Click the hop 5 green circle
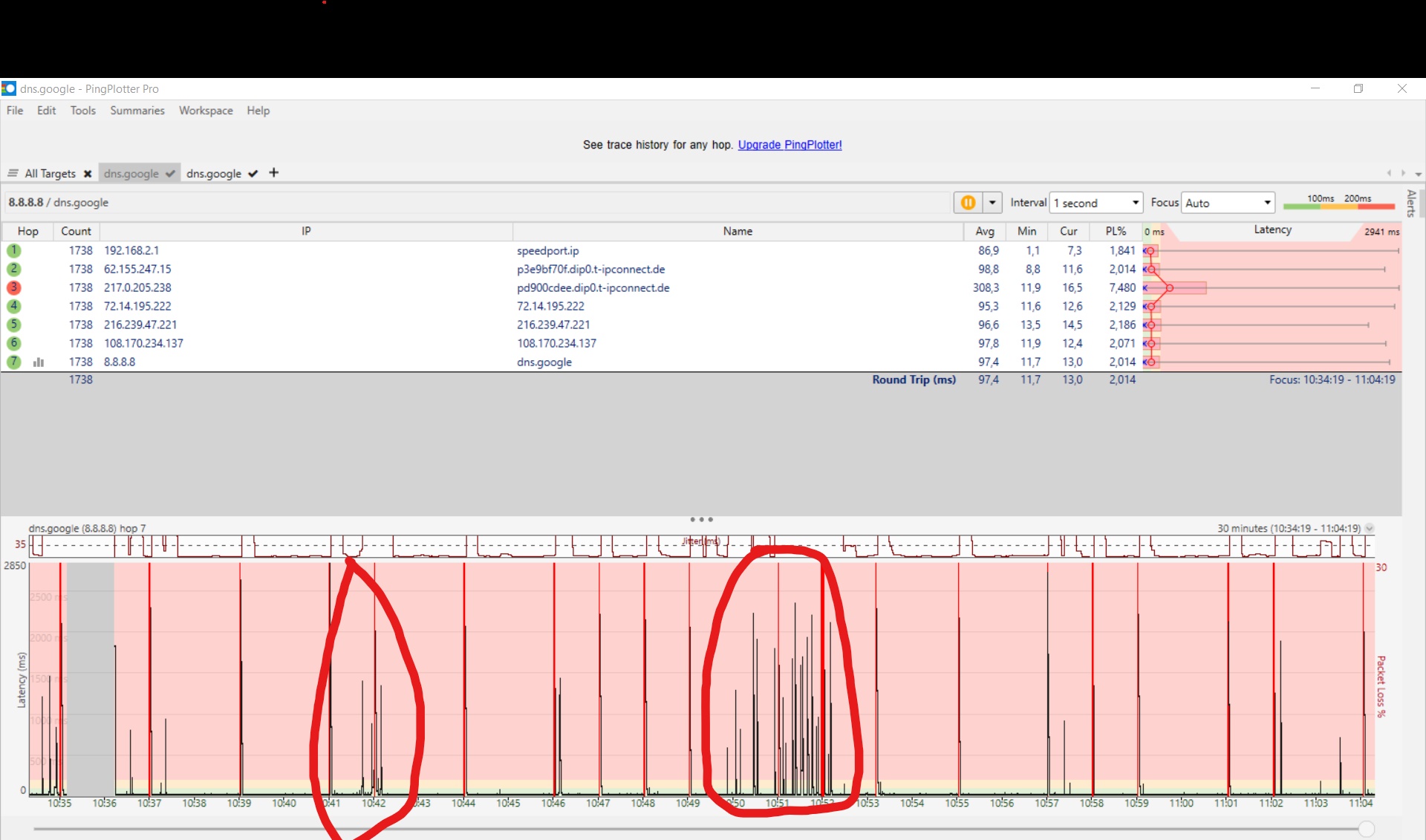Screen dimensions: 1426x840 tap(13, 325)
